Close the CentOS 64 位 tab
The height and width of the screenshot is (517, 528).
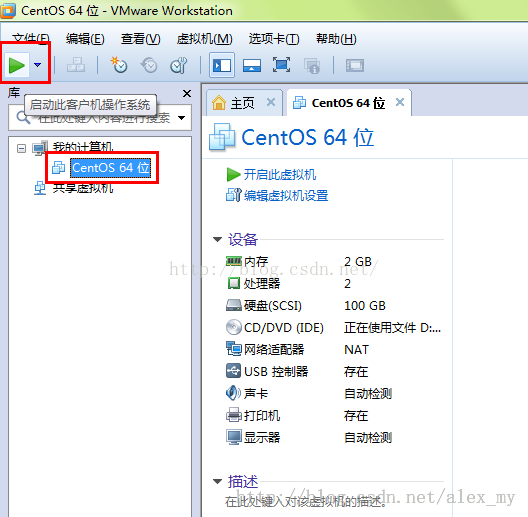point(400,102)
